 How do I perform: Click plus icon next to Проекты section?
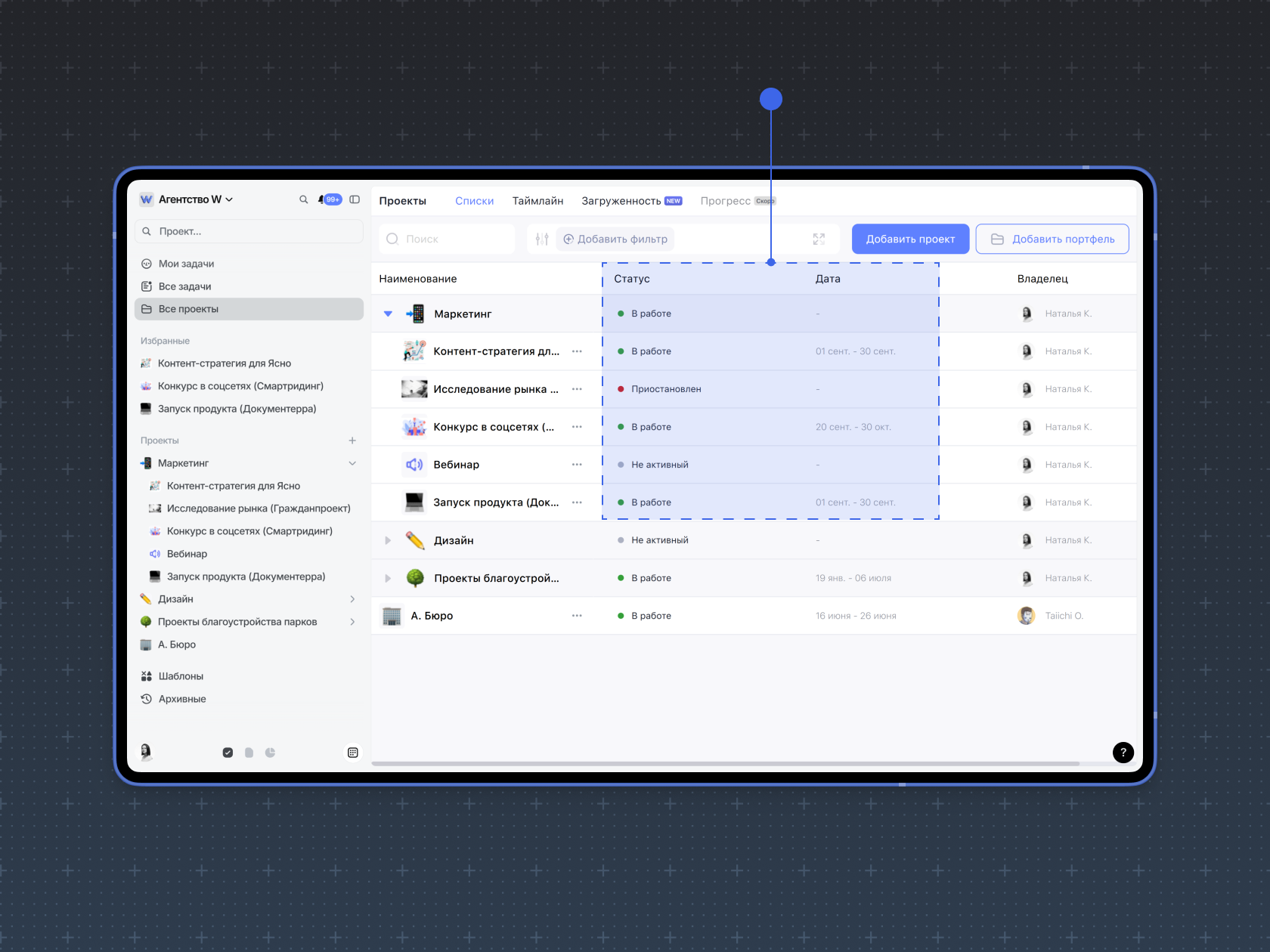(352, 440)
